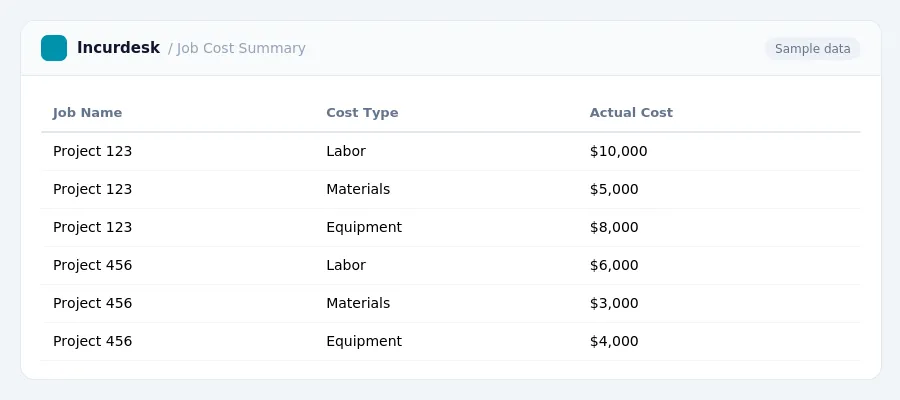Click the Cost Type column header

tap(362, 112)
